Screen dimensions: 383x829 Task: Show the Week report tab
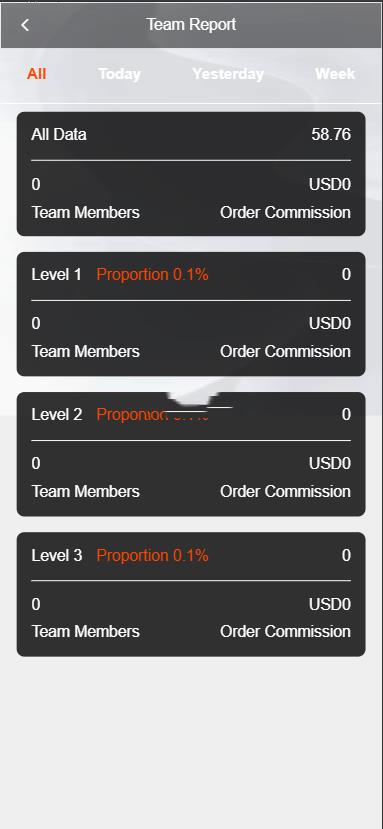click(x=335, y=73)
